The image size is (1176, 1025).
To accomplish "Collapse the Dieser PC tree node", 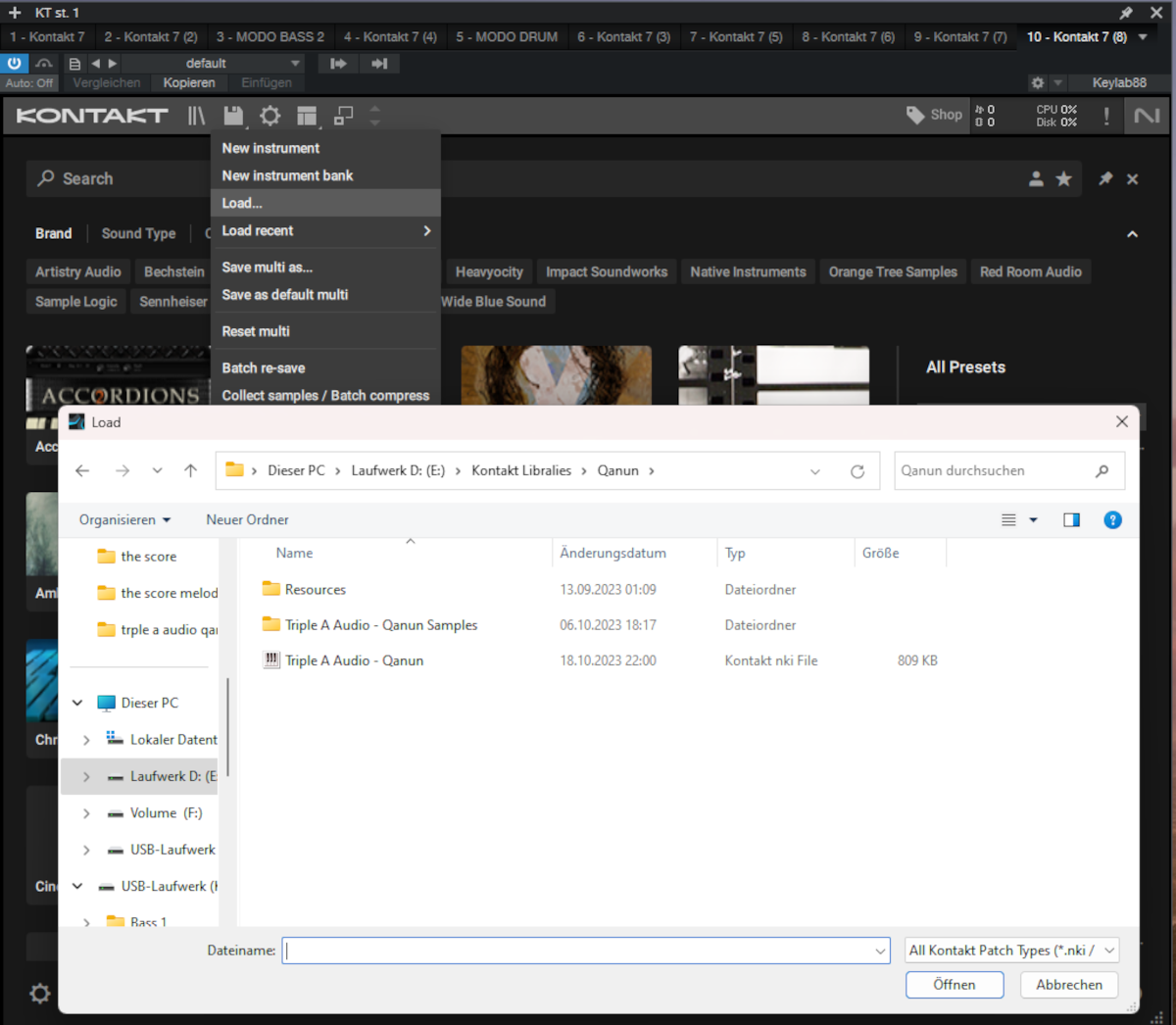I will click(77, 703).
